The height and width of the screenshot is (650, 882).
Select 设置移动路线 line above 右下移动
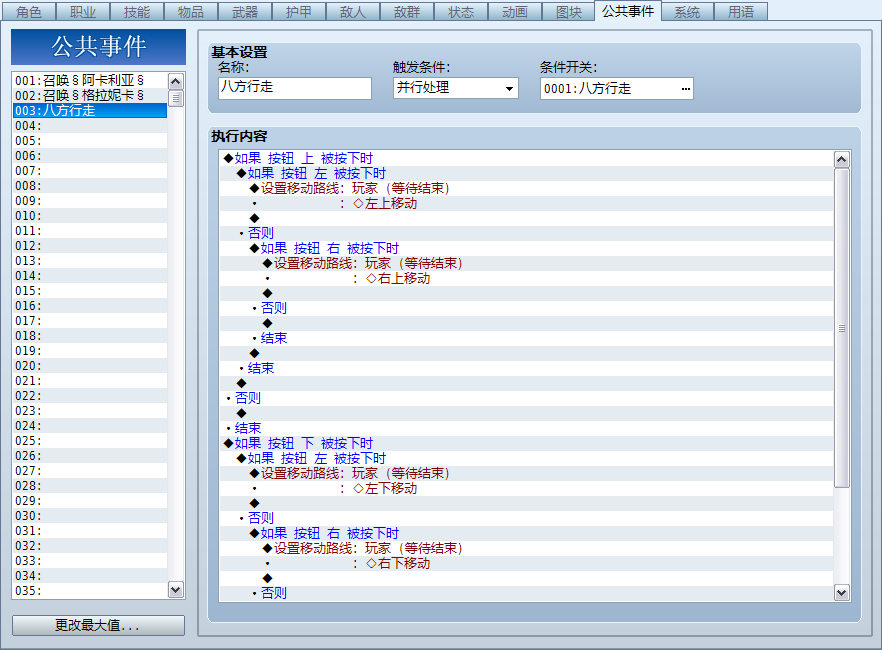526,548
